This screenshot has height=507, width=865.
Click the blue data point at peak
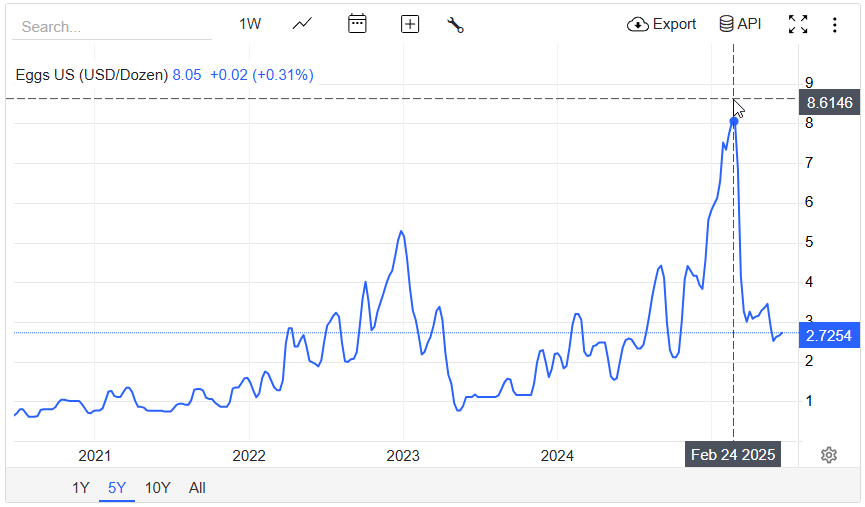(x=734, y=121)
